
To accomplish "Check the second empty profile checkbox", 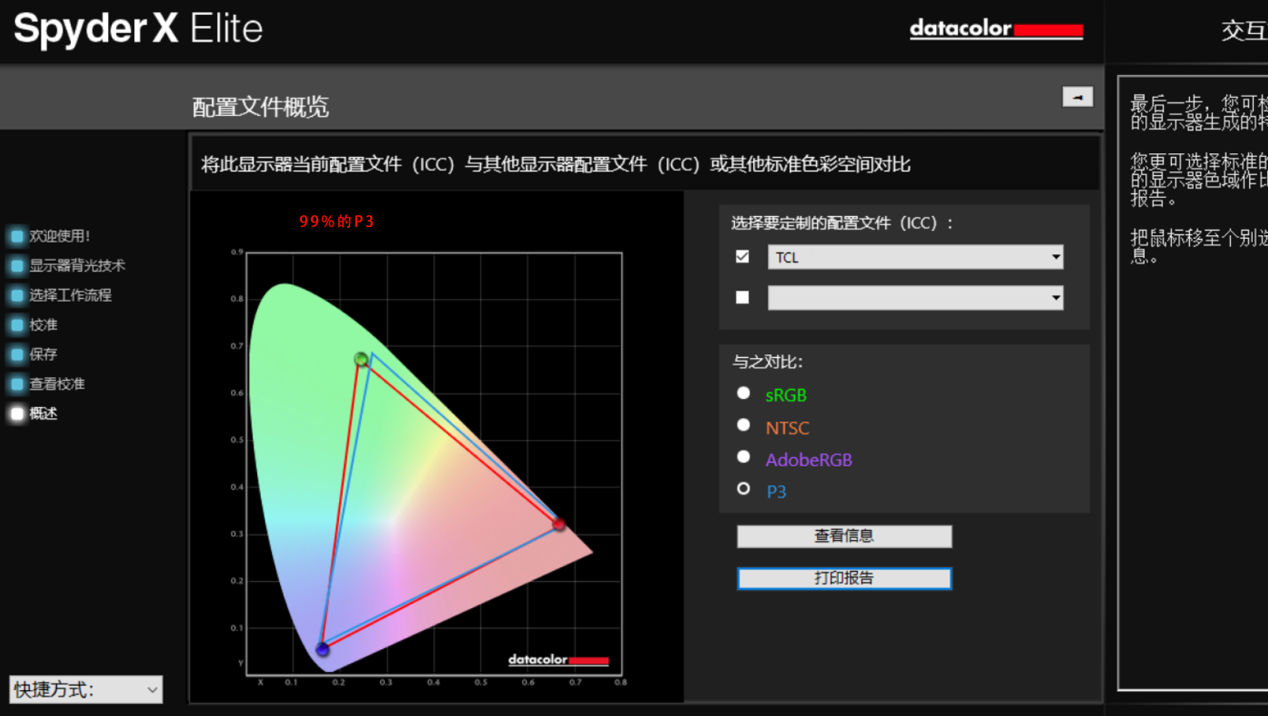I will (x=742, y=297).
